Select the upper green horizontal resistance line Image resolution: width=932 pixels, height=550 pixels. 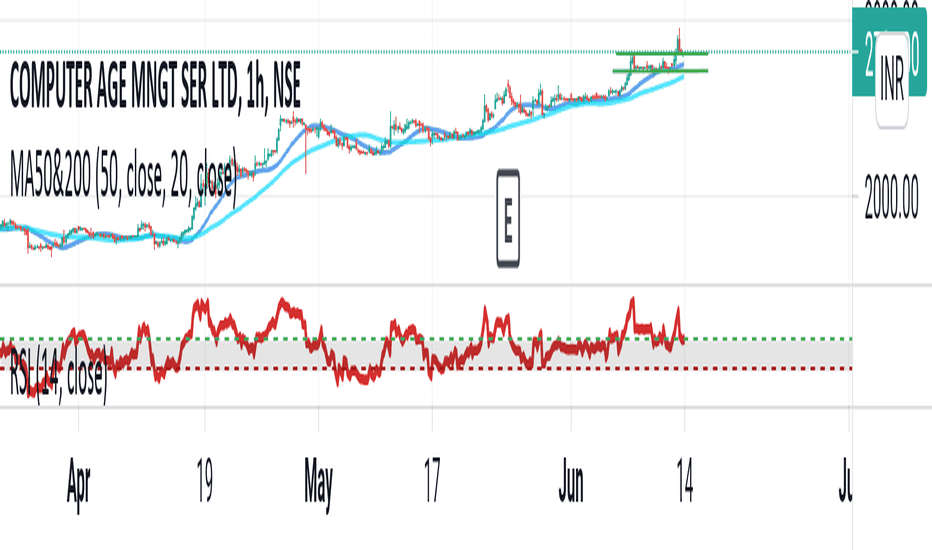pos(662,54)
